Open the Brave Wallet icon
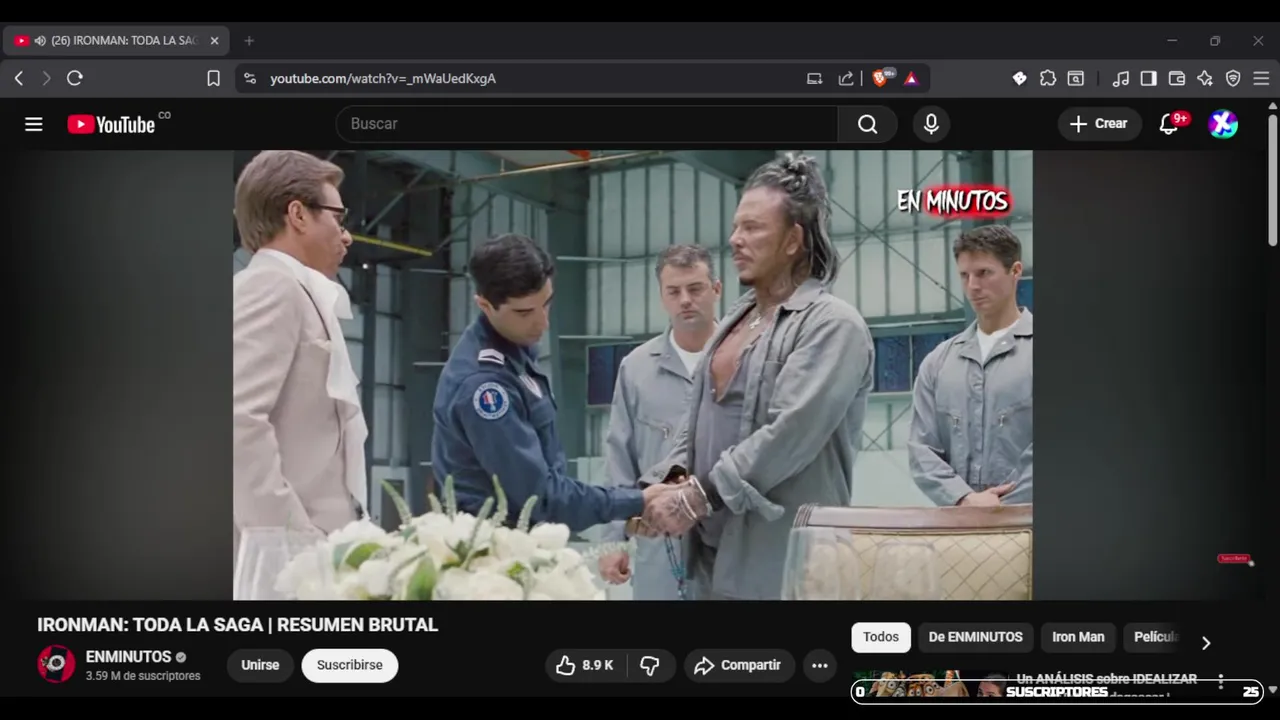The image size is (1280, 720). (1177, 78)
